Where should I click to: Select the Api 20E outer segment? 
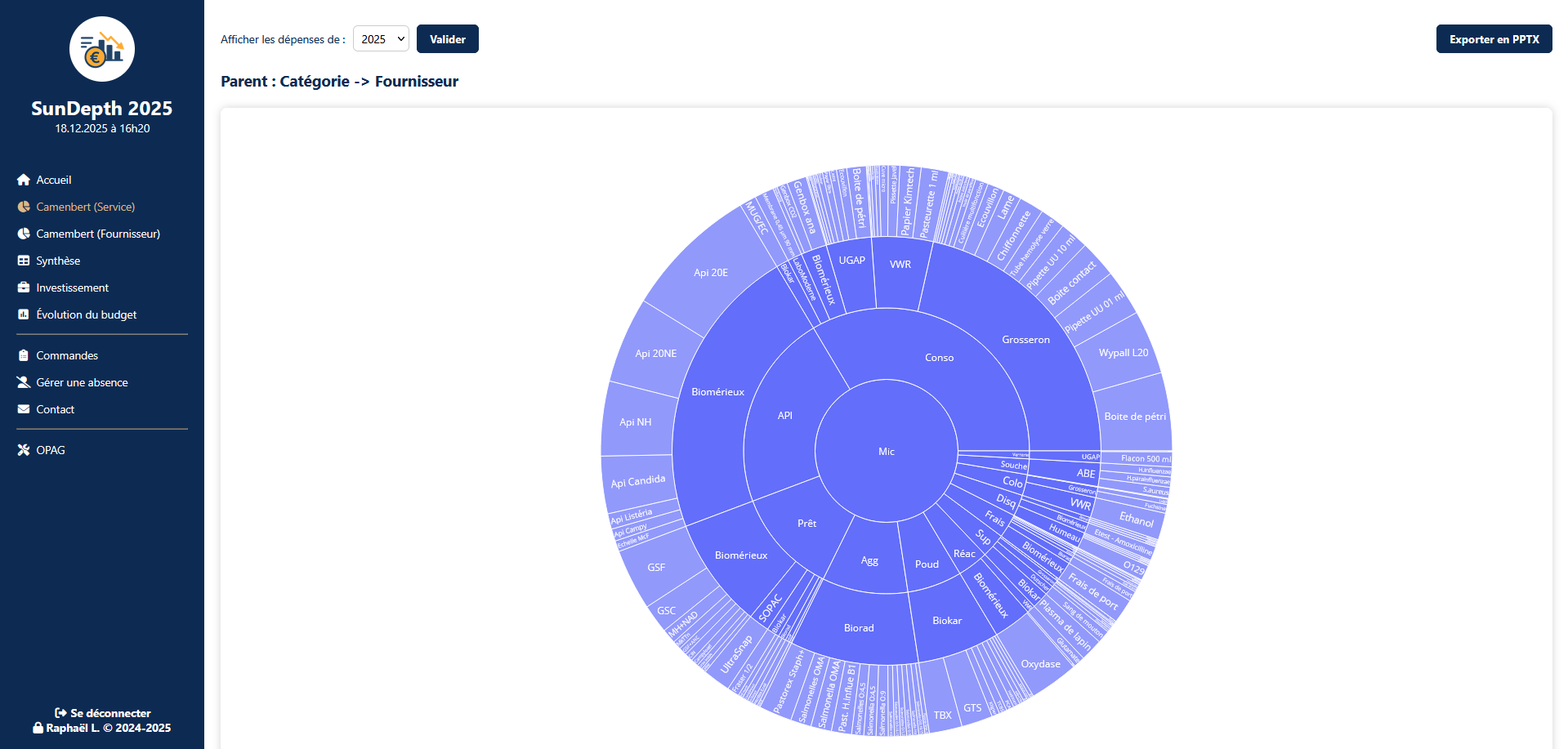711,273
